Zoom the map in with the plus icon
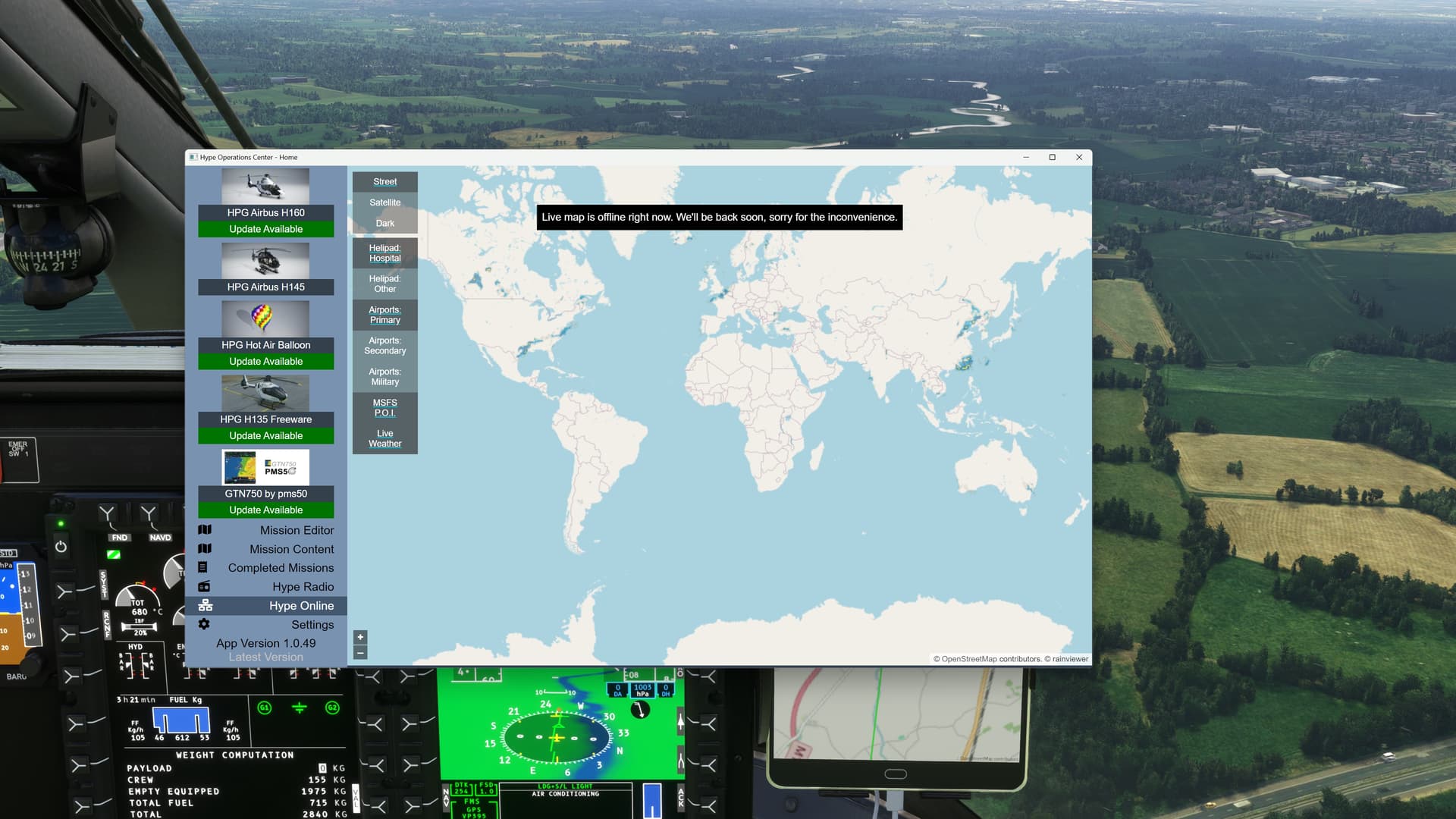 pos(359,637)
